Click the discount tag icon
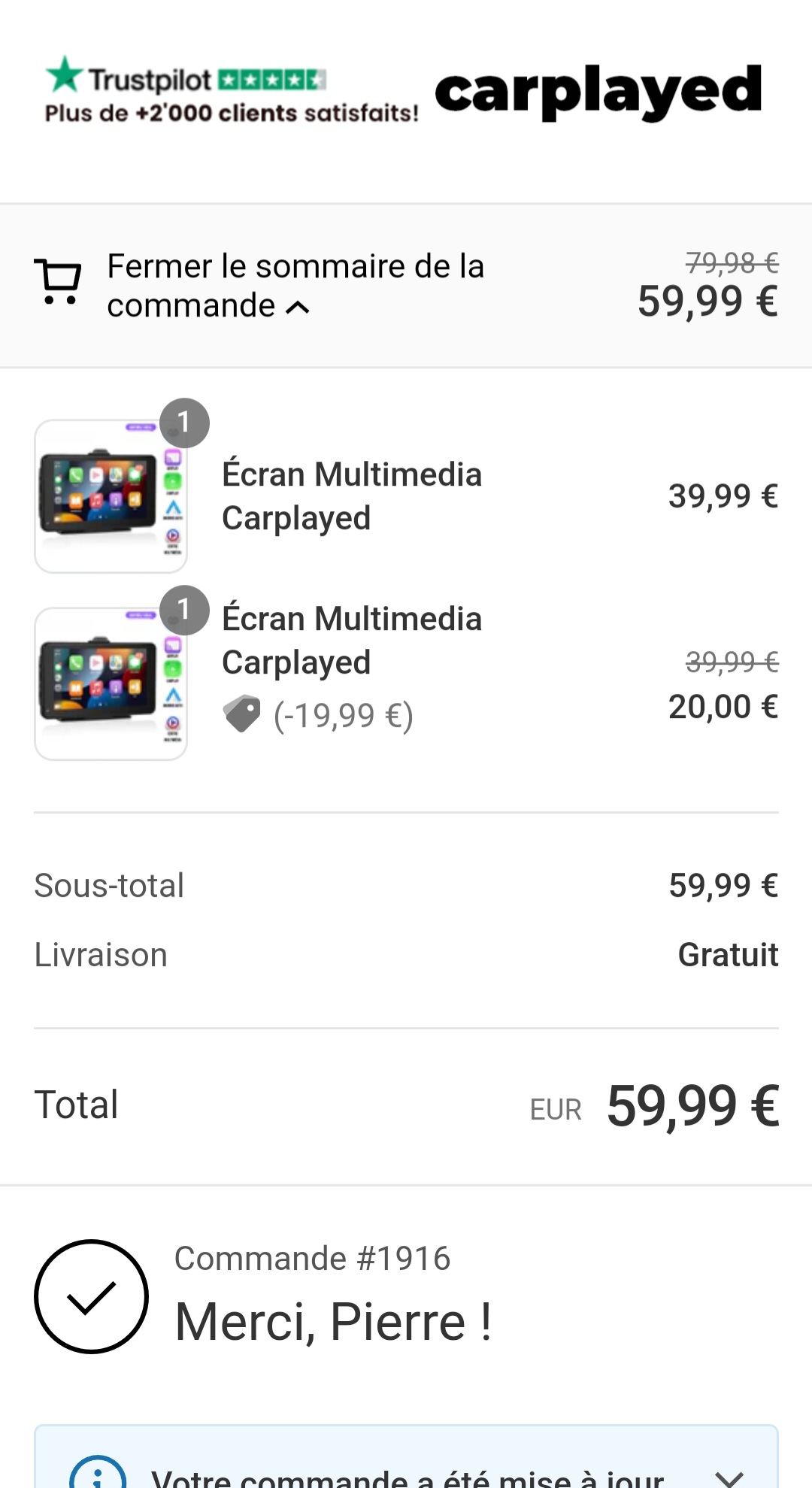Image resolution: width=812 pixels, height=1488 pixels. point(241,714)
